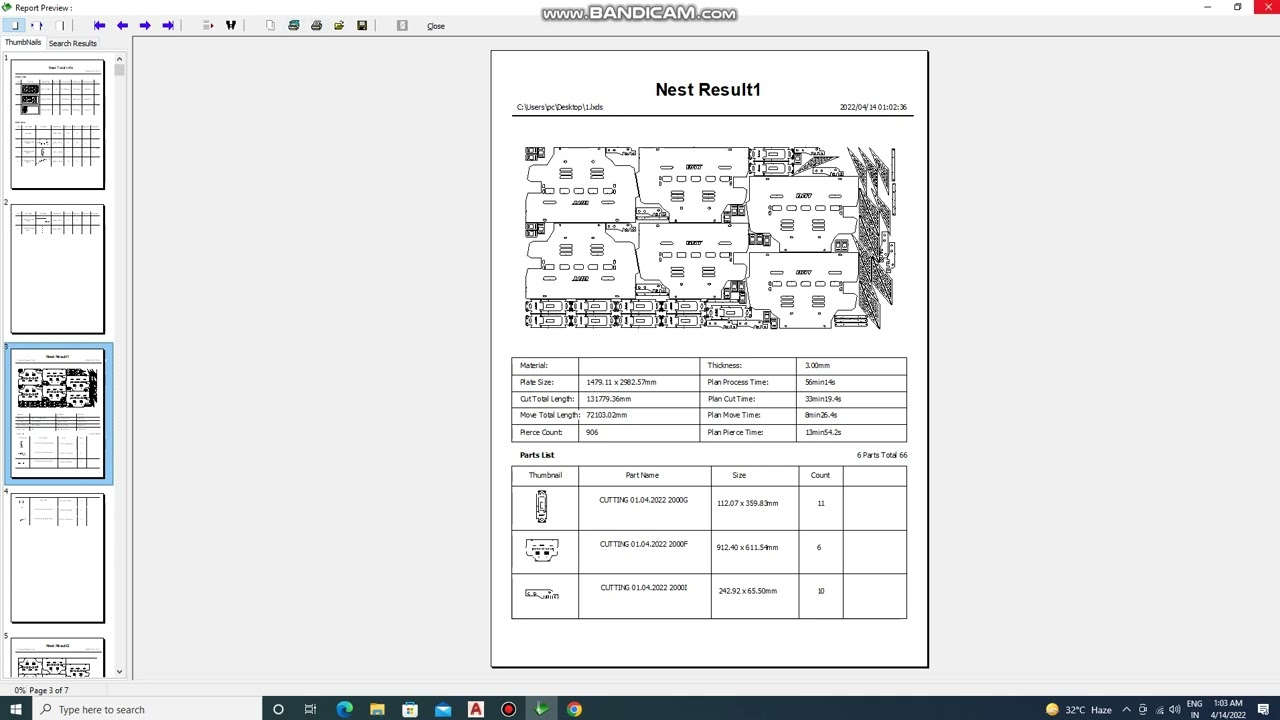Go to the first page of report
The width and height of the screenshot is (1280, 720).
coord(99,25)
